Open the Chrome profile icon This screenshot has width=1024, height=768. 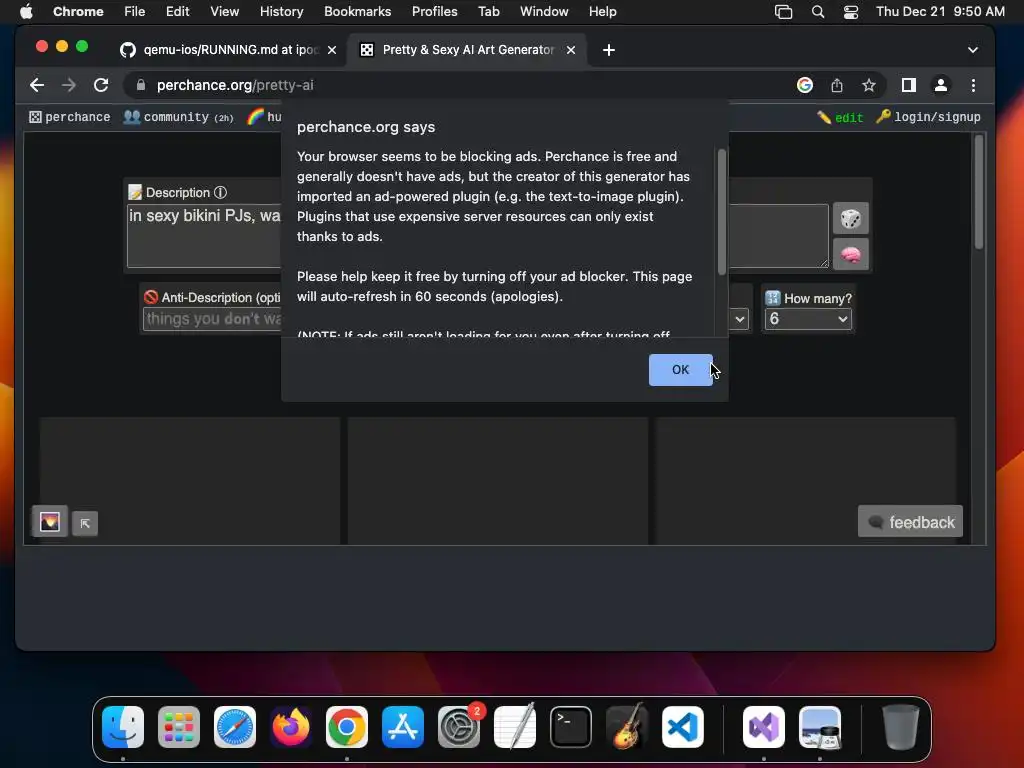click(x=940, y=85)
